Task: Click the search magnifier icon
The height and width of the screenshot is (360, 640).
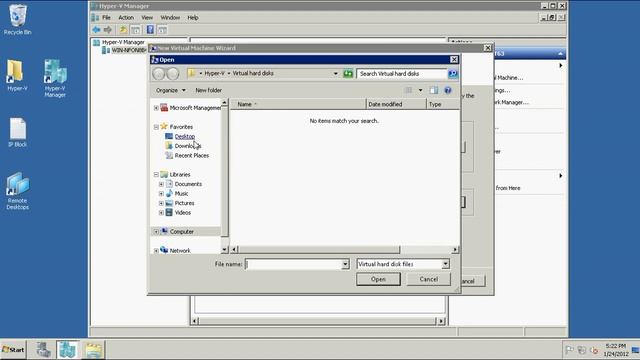Action: pos(453,73)
